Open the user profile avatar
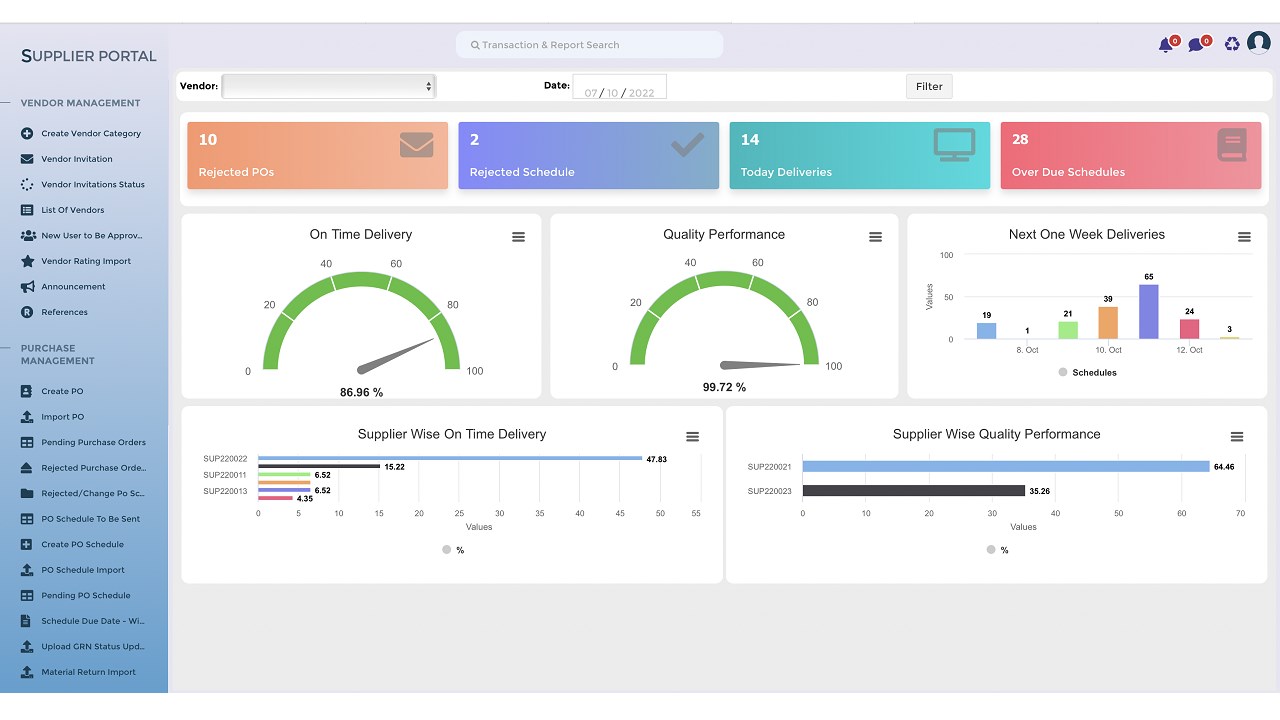The image size is (1280, 720). [1258, 43]
